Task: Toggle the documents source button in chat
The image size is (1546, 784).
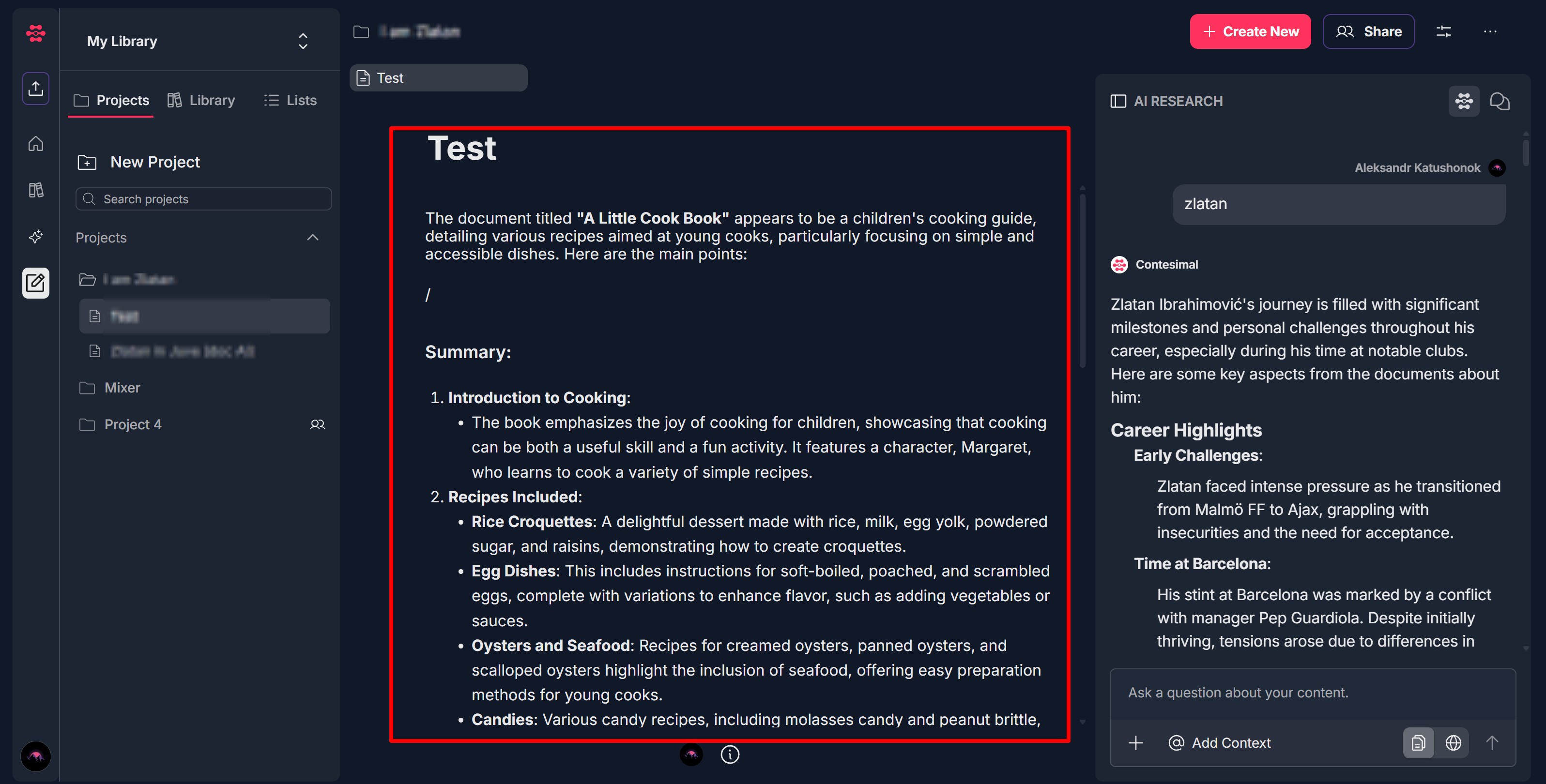Action: [1418, 742]
